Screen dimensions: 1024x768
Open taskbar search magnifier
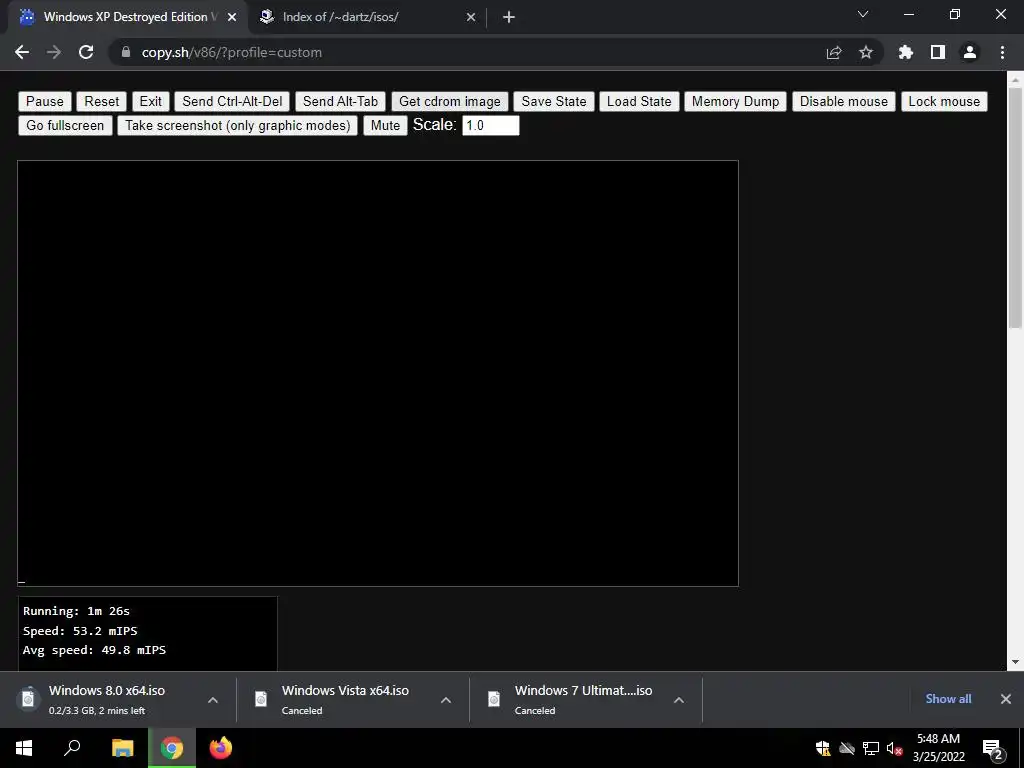pyautogui.click(x=72, y=748)
